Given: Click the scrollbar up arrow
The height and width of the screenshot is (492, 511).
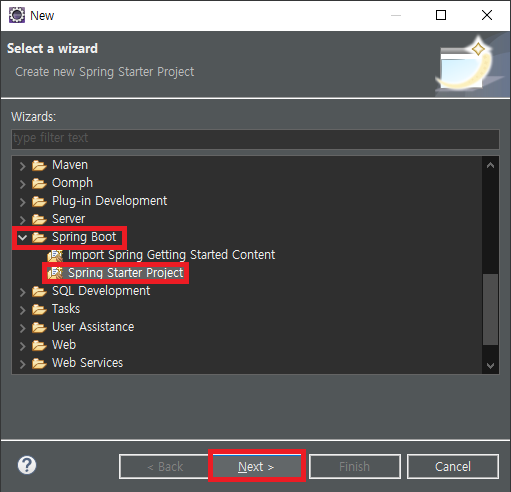Looking at the screenshot, I should (x=490, y=165).
